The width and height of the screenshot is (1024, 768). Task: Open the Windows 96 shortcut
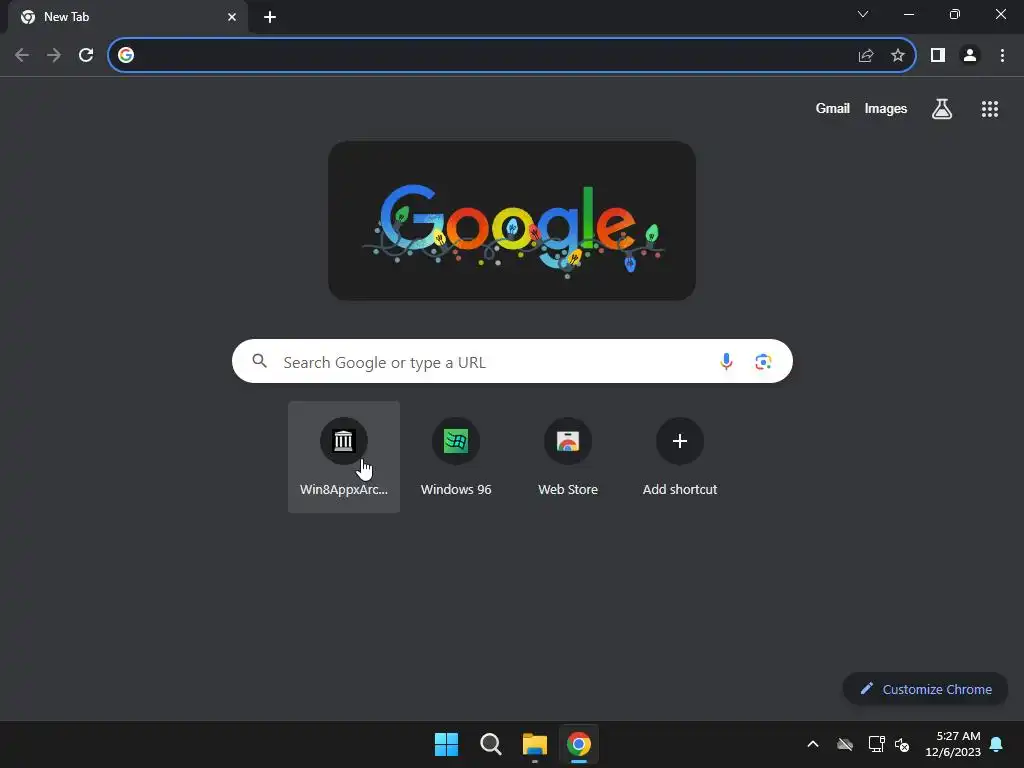pos(456,456)
